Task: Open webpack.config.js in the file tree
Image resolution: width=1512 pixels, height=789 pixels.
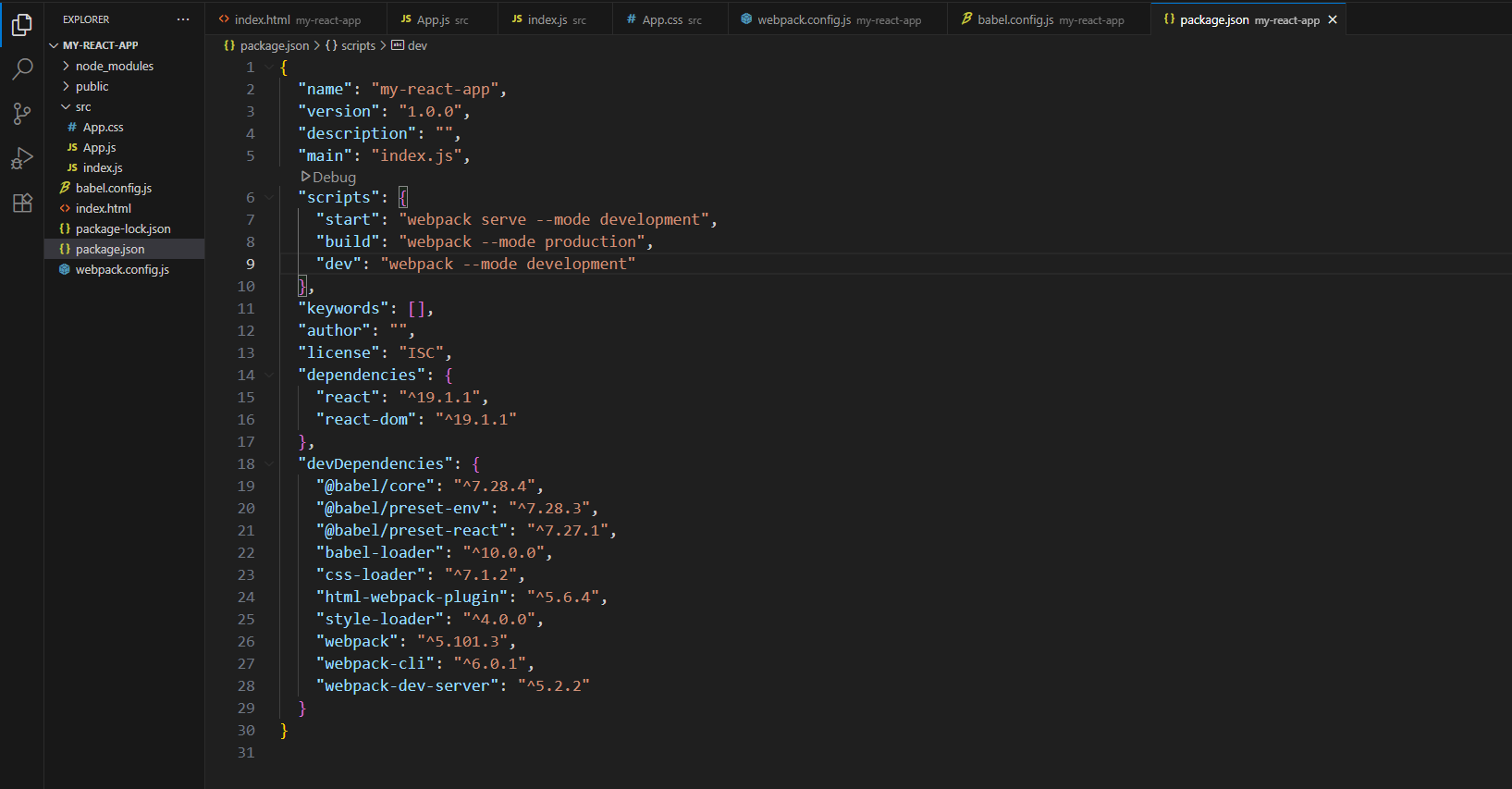Action: [124, 269]
